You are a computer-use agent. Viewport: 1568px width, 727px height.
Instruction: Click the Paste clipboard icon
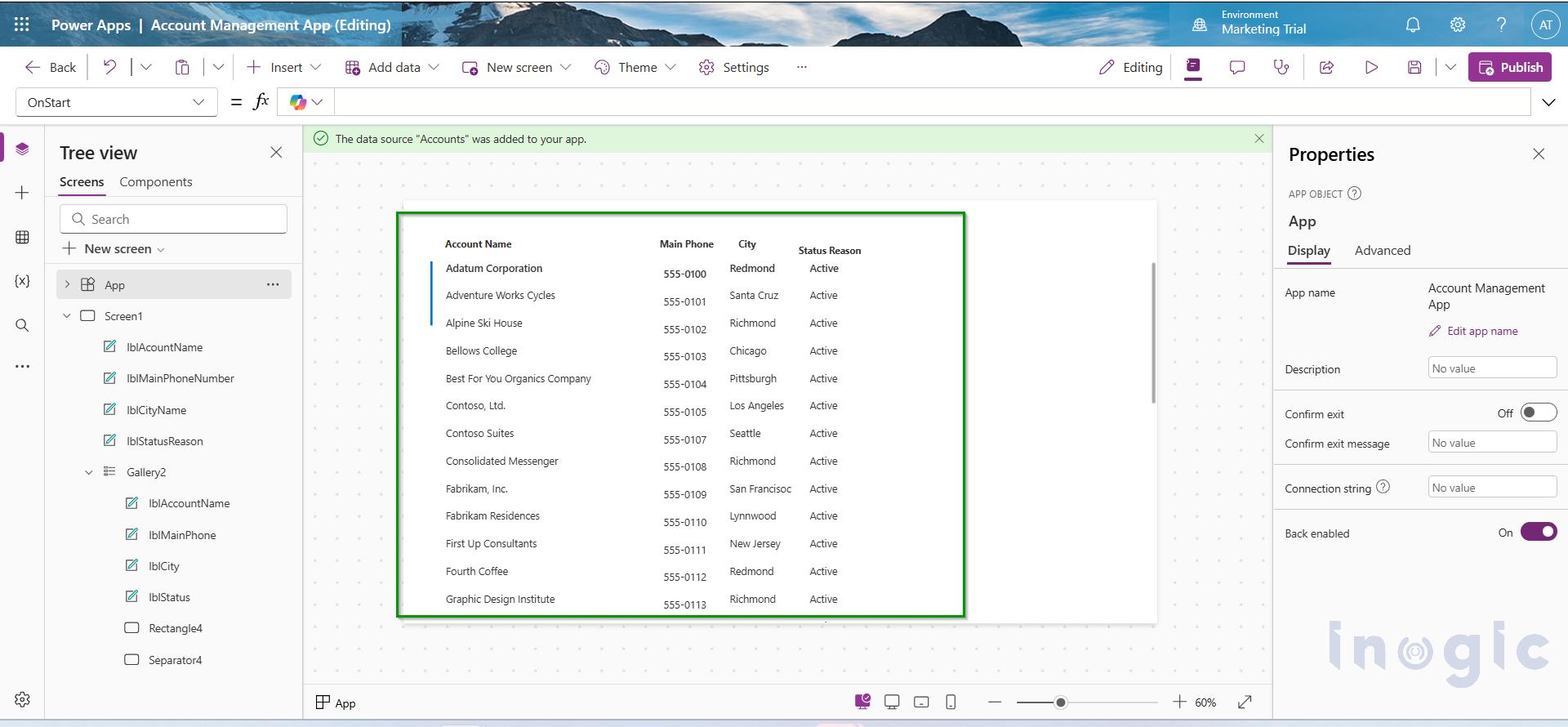(182, 67)
